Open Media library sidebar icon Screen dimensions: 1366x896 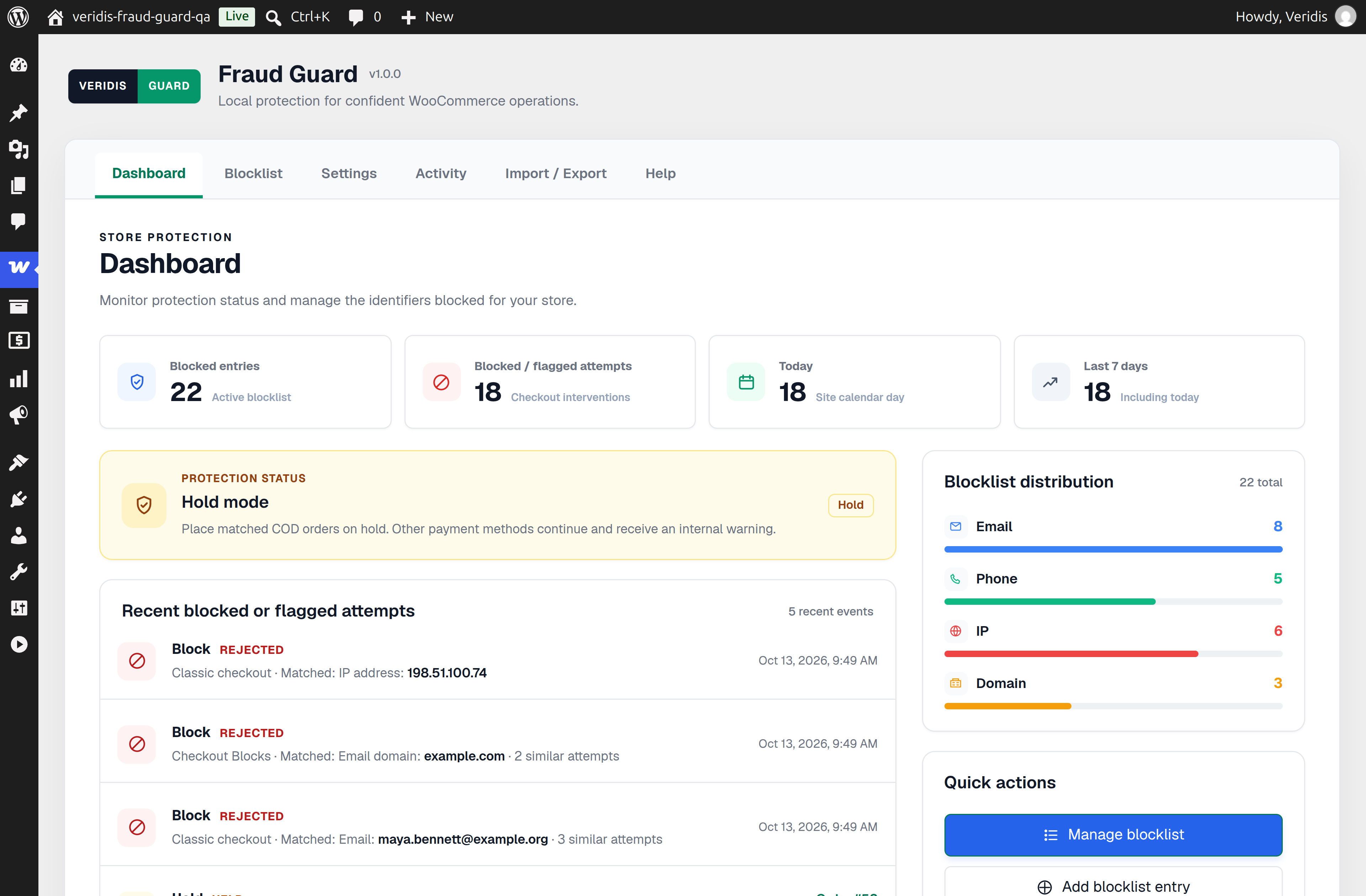[x=18, y=149]
